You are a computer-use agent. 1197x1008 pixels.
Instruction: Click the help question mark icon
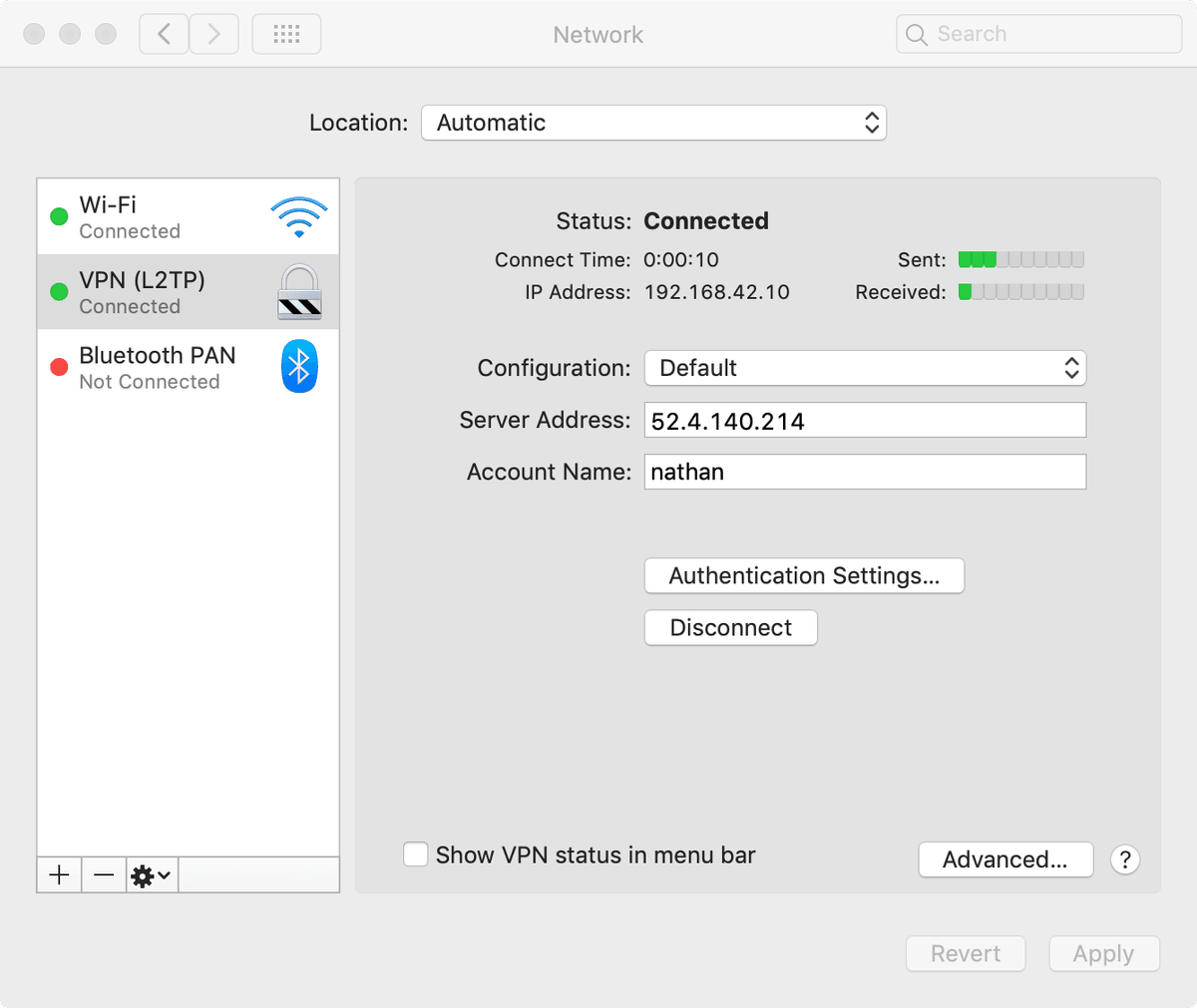pos(1125,859)
